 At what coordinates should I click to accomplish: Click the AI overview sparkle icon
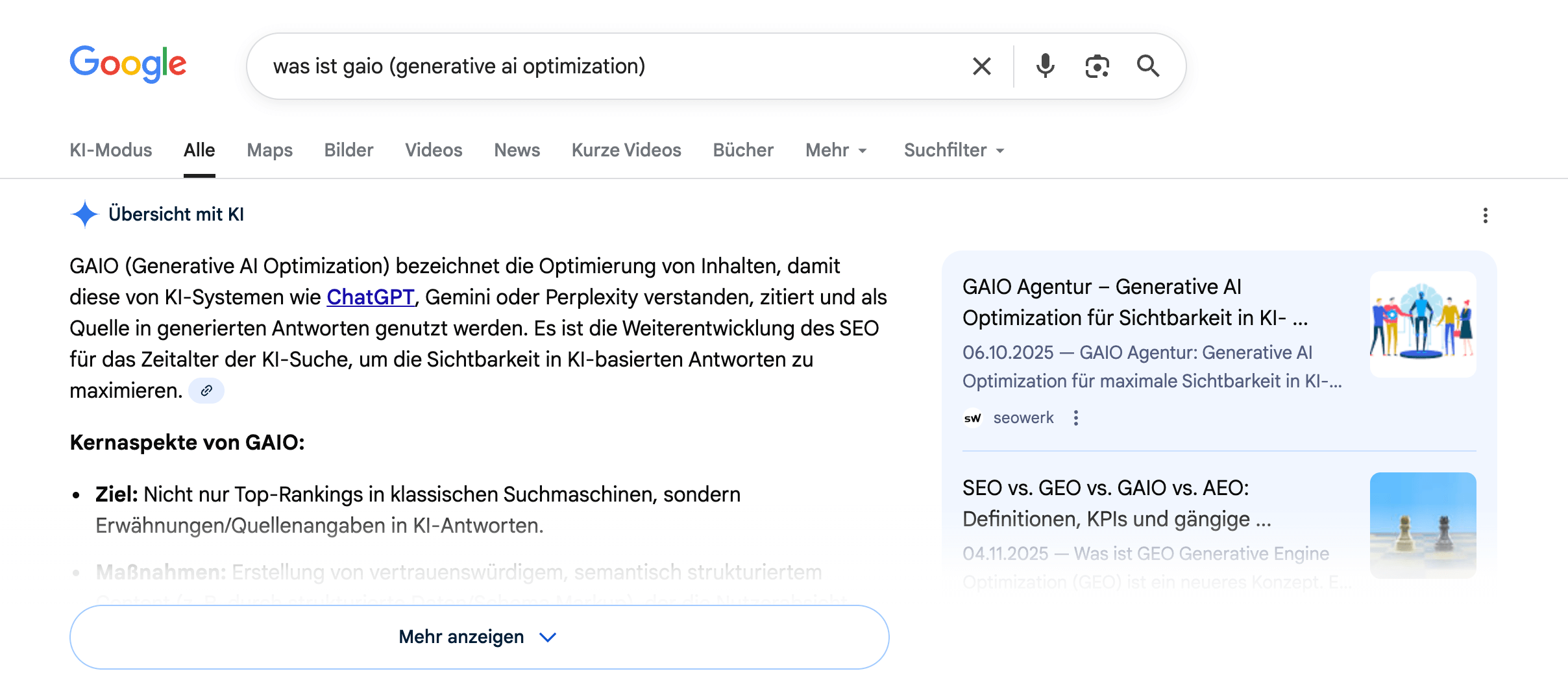pyautogui.click(x=84, y=214)
